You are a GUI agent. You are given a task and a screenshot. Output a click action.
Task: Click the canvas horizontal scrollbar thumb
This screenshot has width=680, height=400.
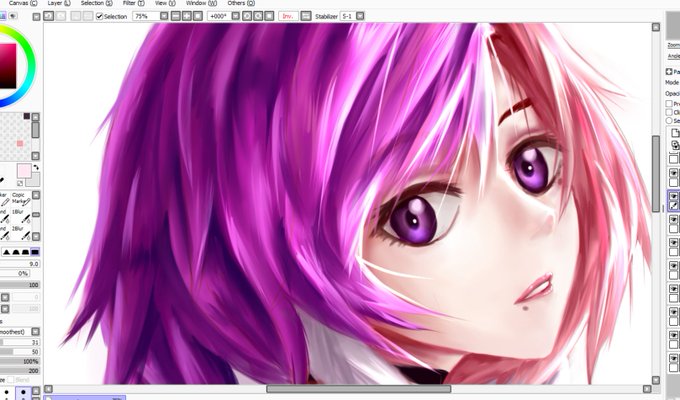pos(359,389)
